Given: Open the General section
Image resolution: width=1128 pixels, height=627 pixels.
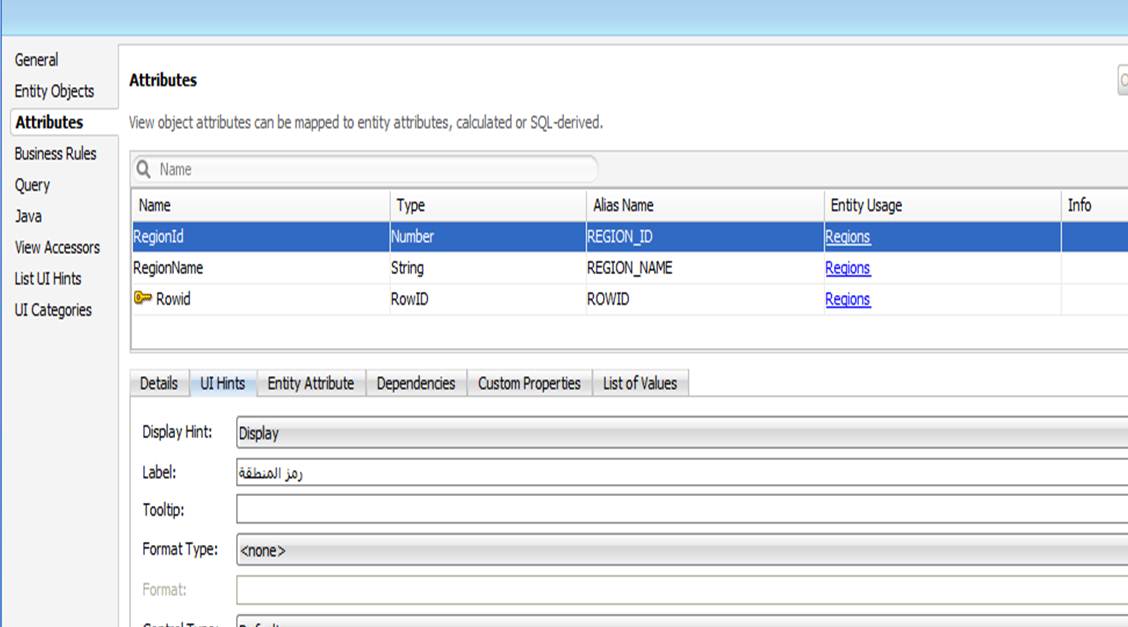Looking at the screenshot, I should (36, 60).
